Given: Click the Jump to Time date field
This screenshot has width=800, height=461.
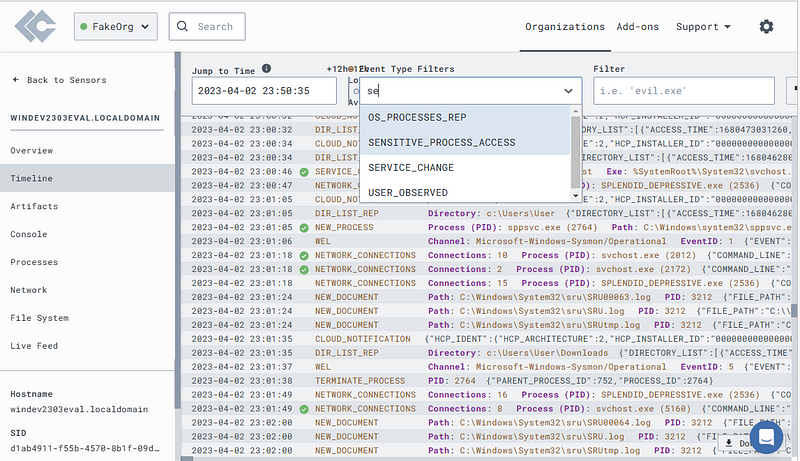Looking at the screenshot, I should [x=264, y=91].
